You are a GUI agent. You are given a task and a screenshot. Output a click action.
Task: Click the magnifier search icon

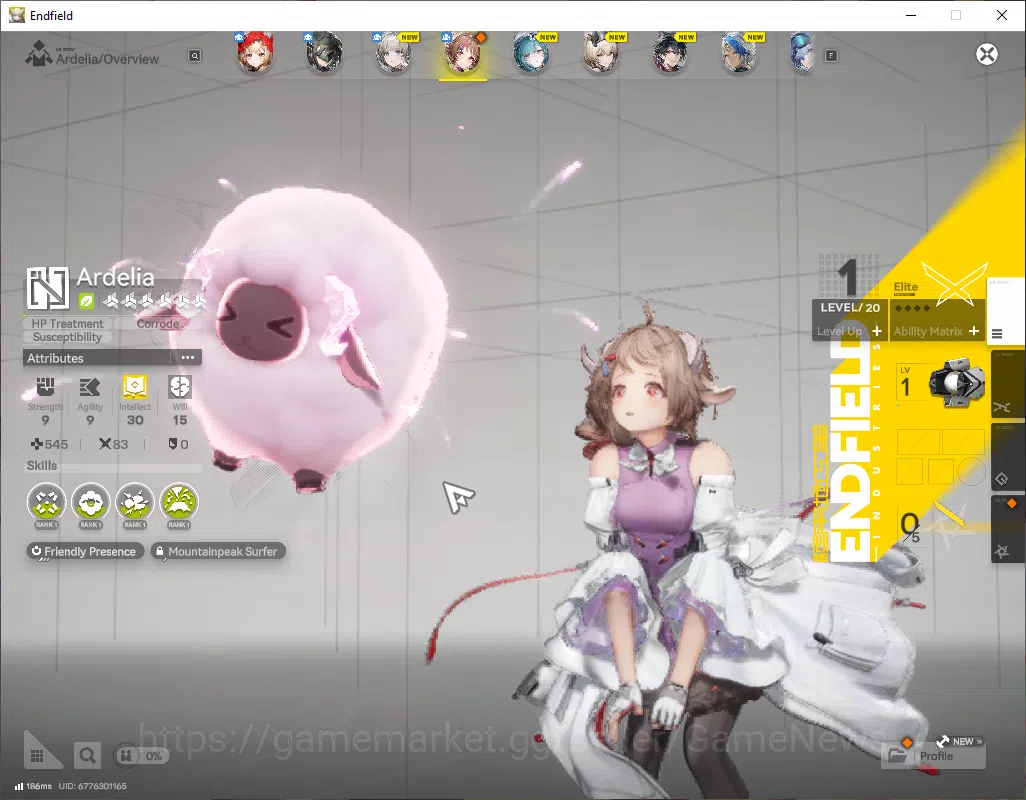coord(87,756)
